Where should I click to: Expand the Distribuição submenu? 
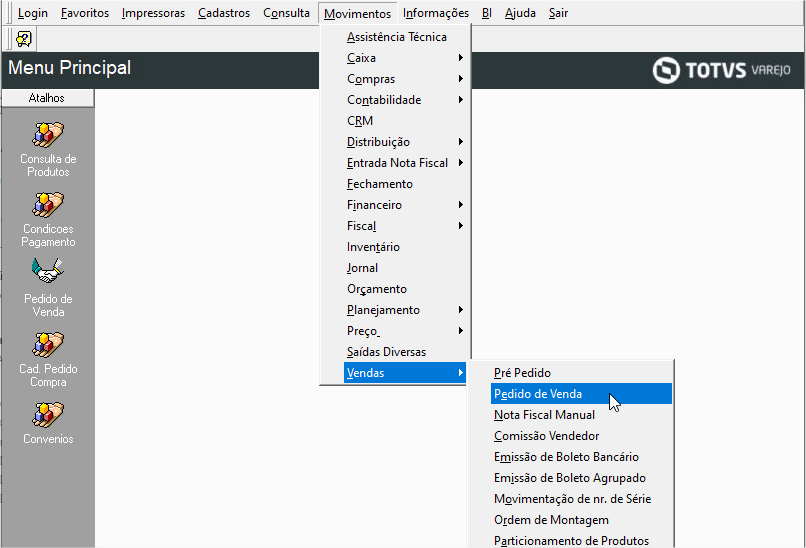[x=405, y=142]
